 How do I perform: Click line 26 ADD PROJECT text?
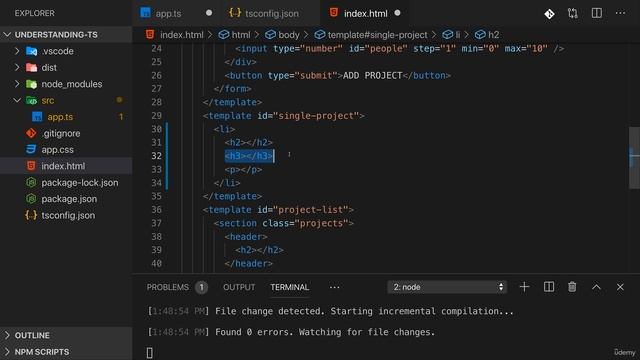click(372, 76)
